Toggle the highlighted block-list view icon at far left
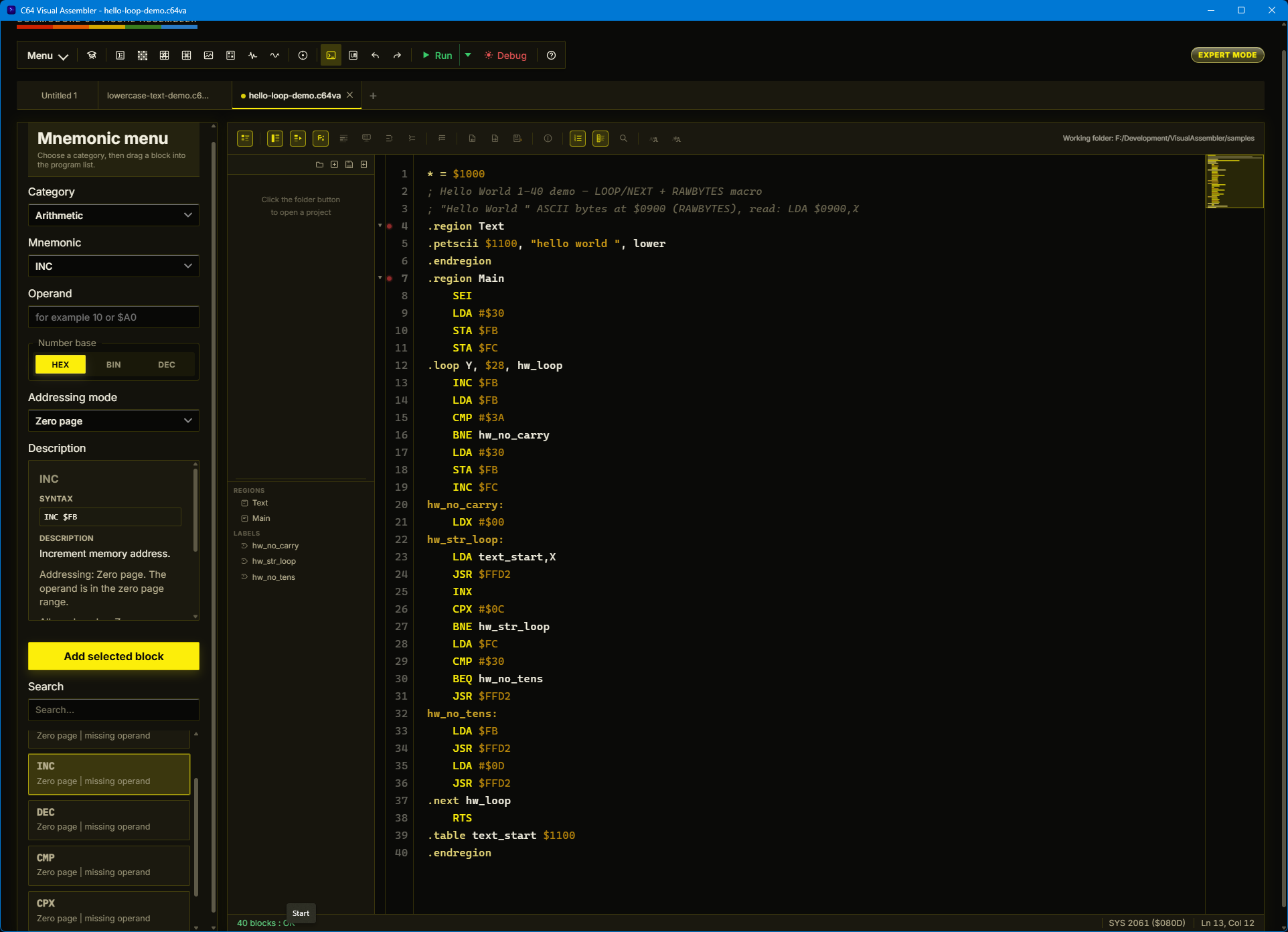The width and height of the screenshot is (1288, 932). click(245, 139)
